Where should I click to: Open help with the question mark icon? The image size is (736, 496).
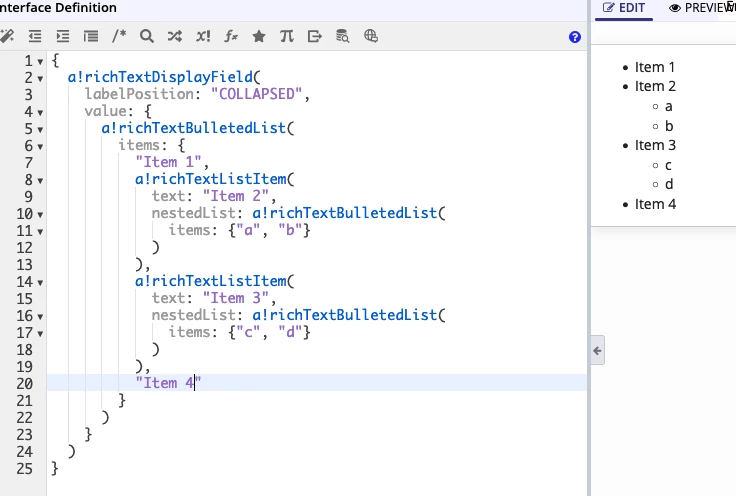coord(575,37)
